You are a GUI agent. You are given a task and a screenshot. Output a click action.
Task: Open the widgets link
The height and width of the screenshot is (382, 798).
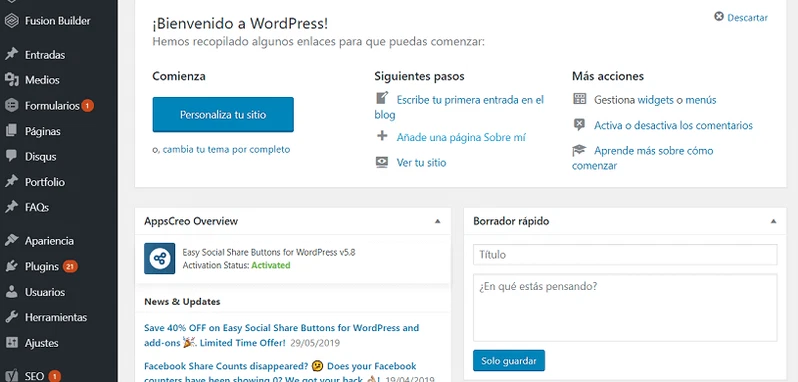click(656, 100)
